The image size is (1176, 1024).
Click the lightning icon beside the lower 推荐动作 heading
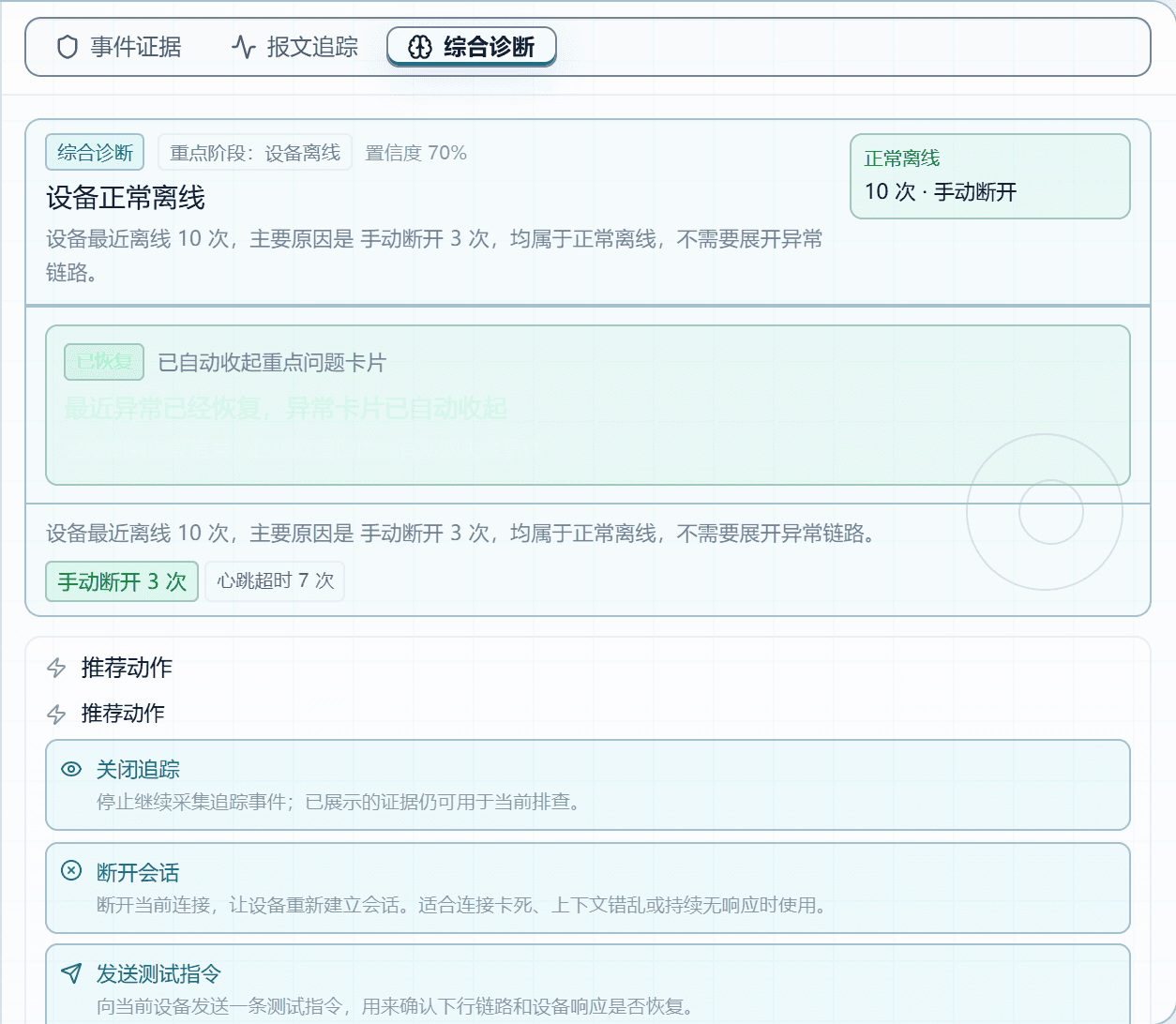click(x=56, y=714)
